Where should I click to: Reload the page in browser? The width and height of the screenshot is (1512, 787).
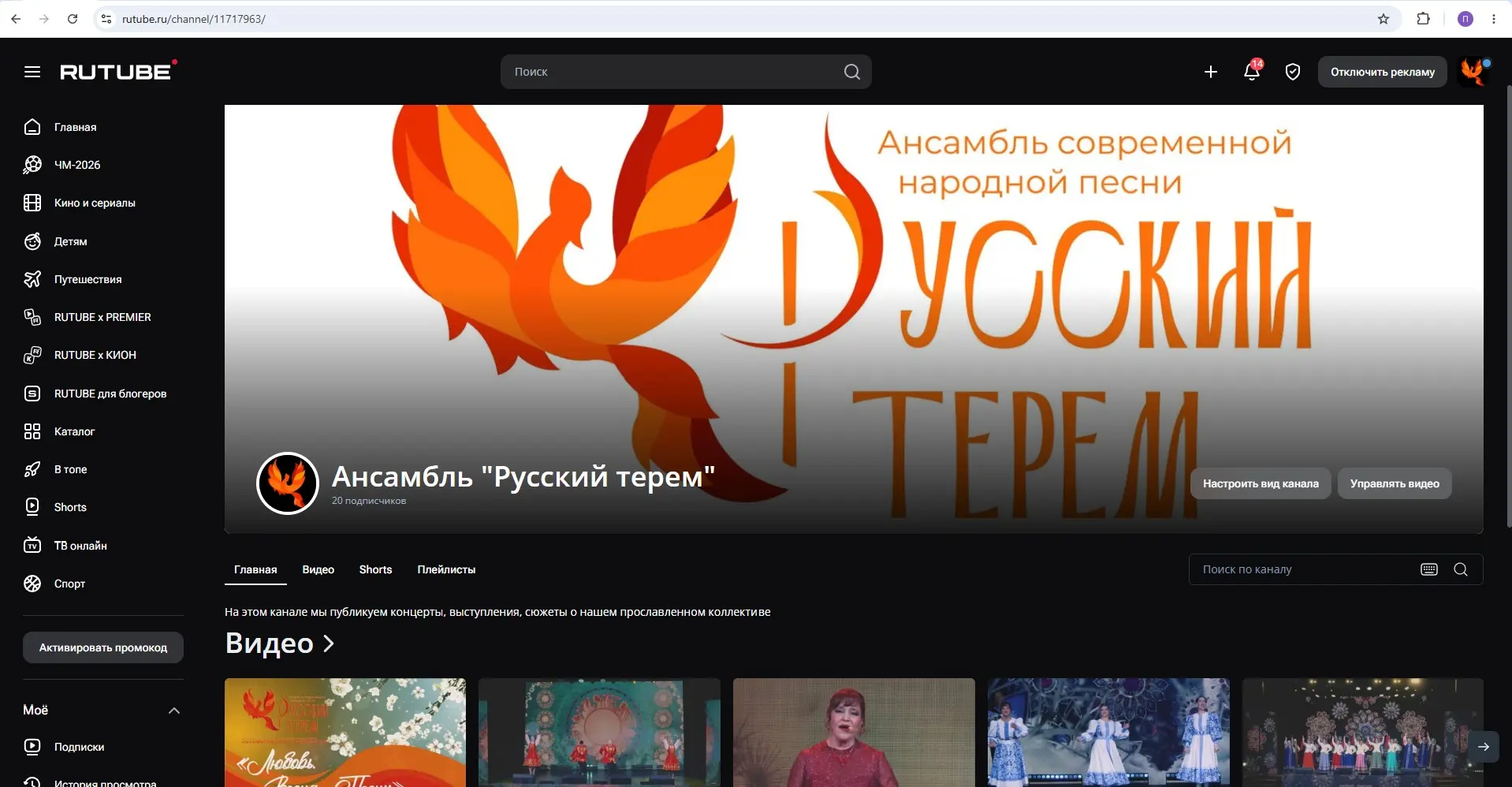(x=73, y=19)
